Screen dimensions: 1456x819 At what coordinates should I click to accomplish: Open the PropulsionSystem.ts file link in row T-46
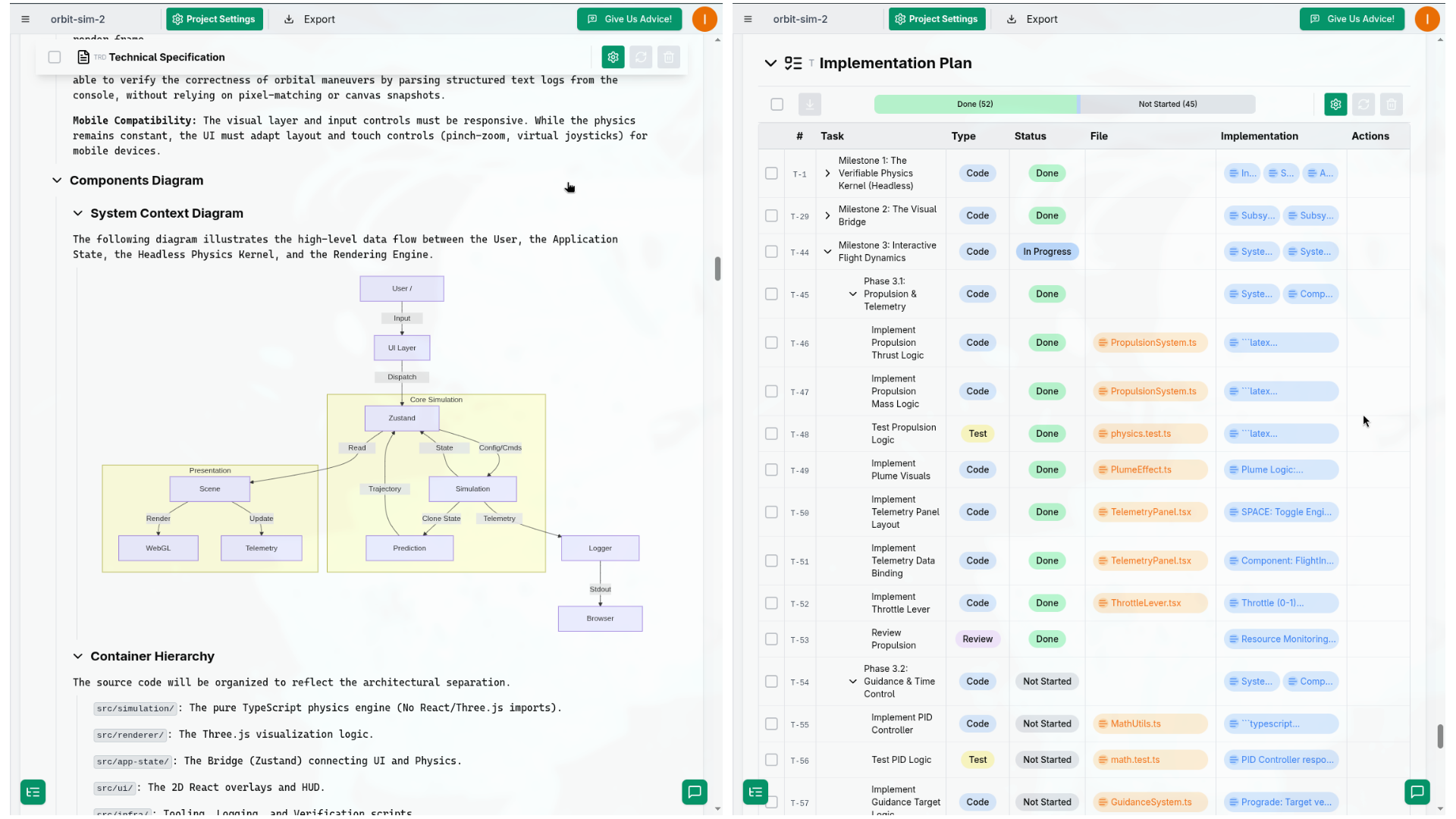[1150, 343]
